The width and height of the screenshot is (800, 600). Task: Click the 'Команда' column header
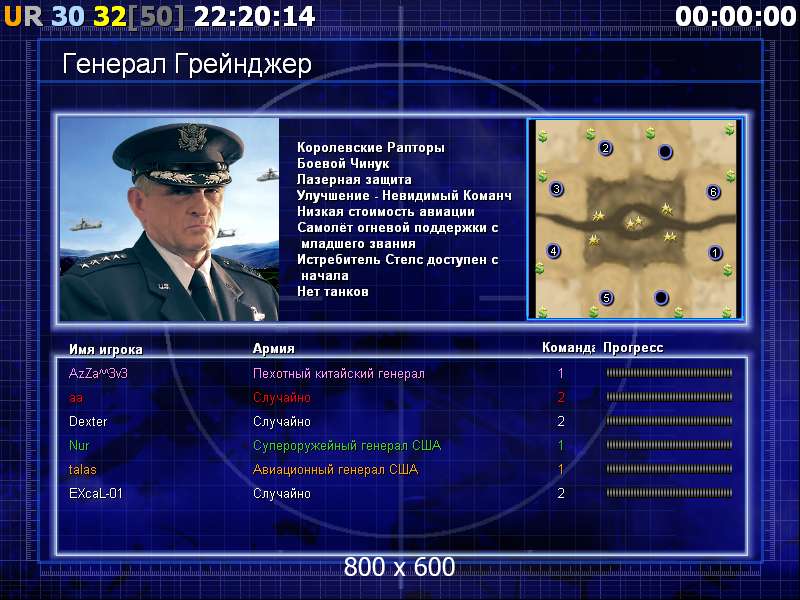[568, 347]
